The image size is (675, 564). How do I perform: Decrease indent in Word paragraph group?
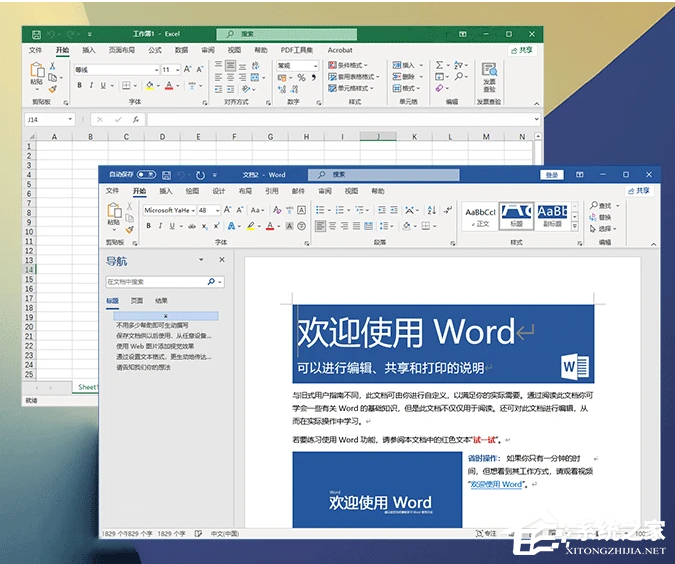[x=382, y=210]
